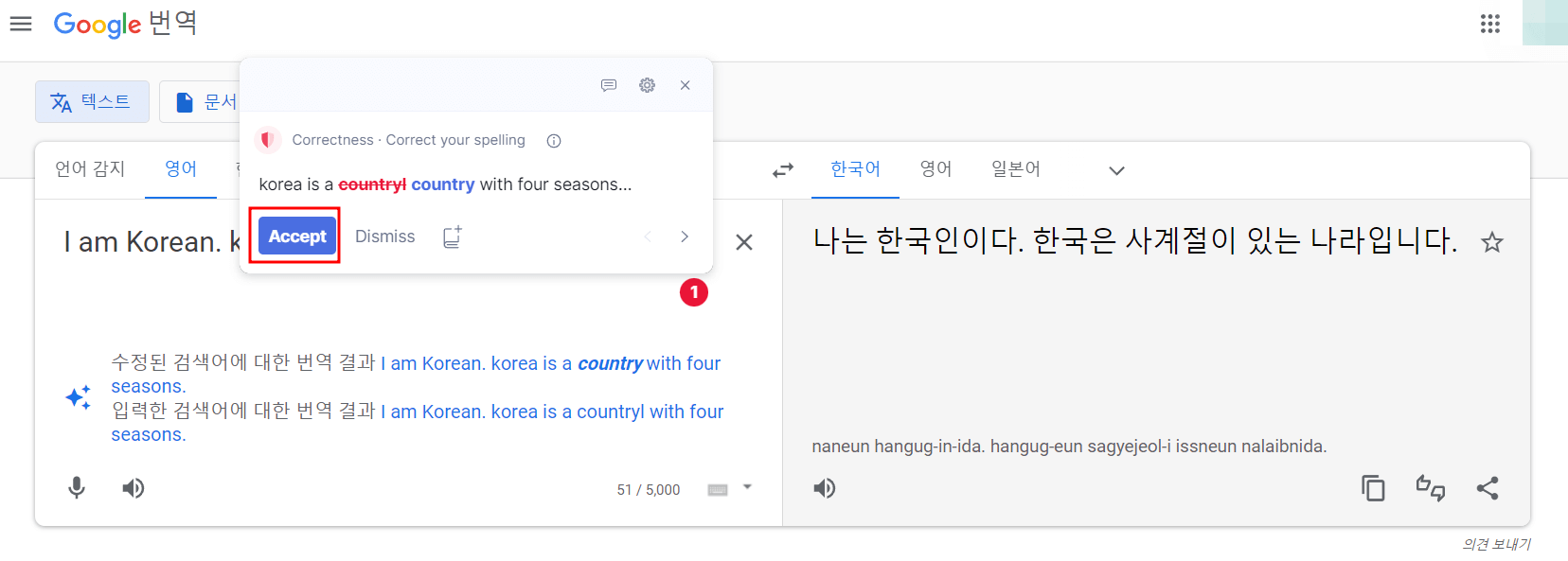
Task: Share the translation icon
Action: pos(1488,488)
